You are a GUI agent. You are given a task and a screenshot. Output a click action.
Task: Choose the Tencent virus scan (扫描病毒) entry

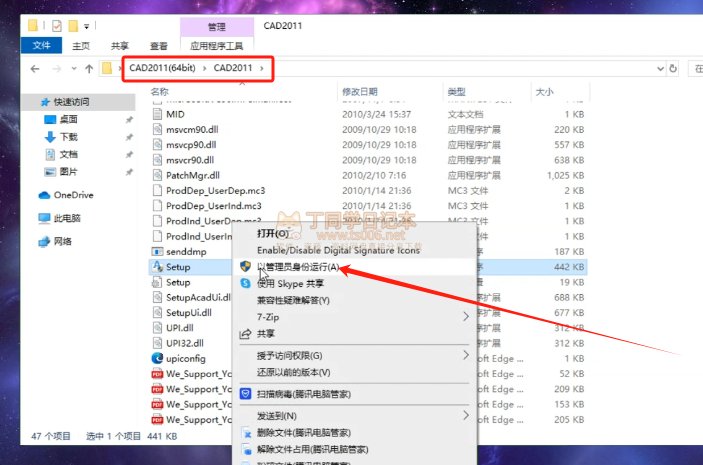(x=304, y=394)
